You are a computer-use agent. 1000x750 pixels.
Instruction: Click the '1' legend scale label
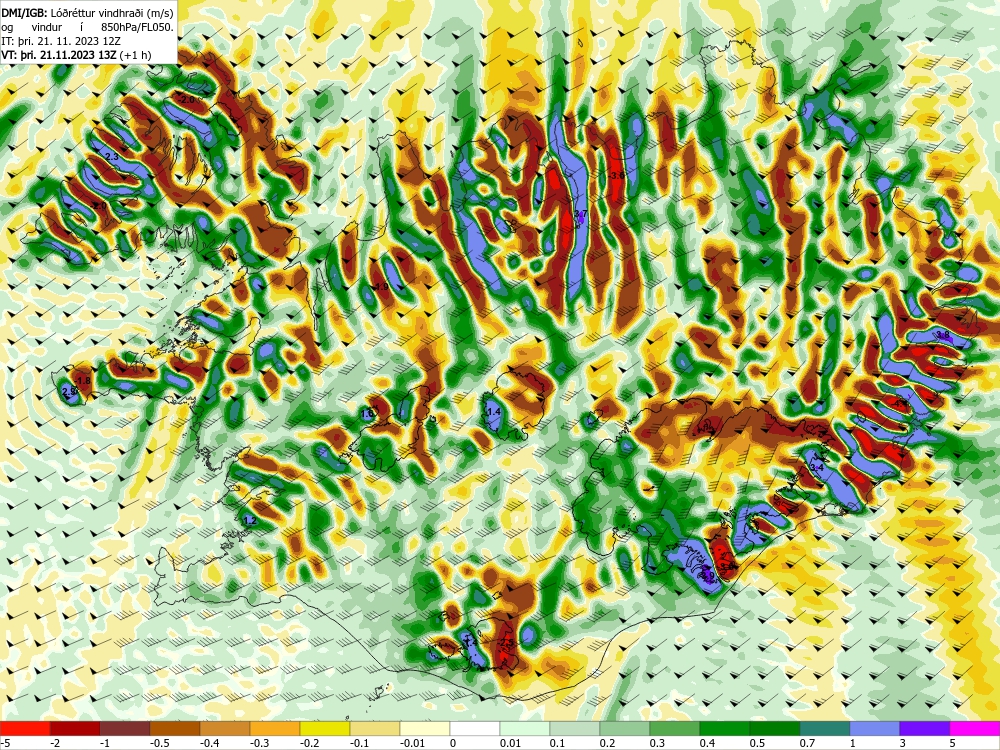(853, 743)
